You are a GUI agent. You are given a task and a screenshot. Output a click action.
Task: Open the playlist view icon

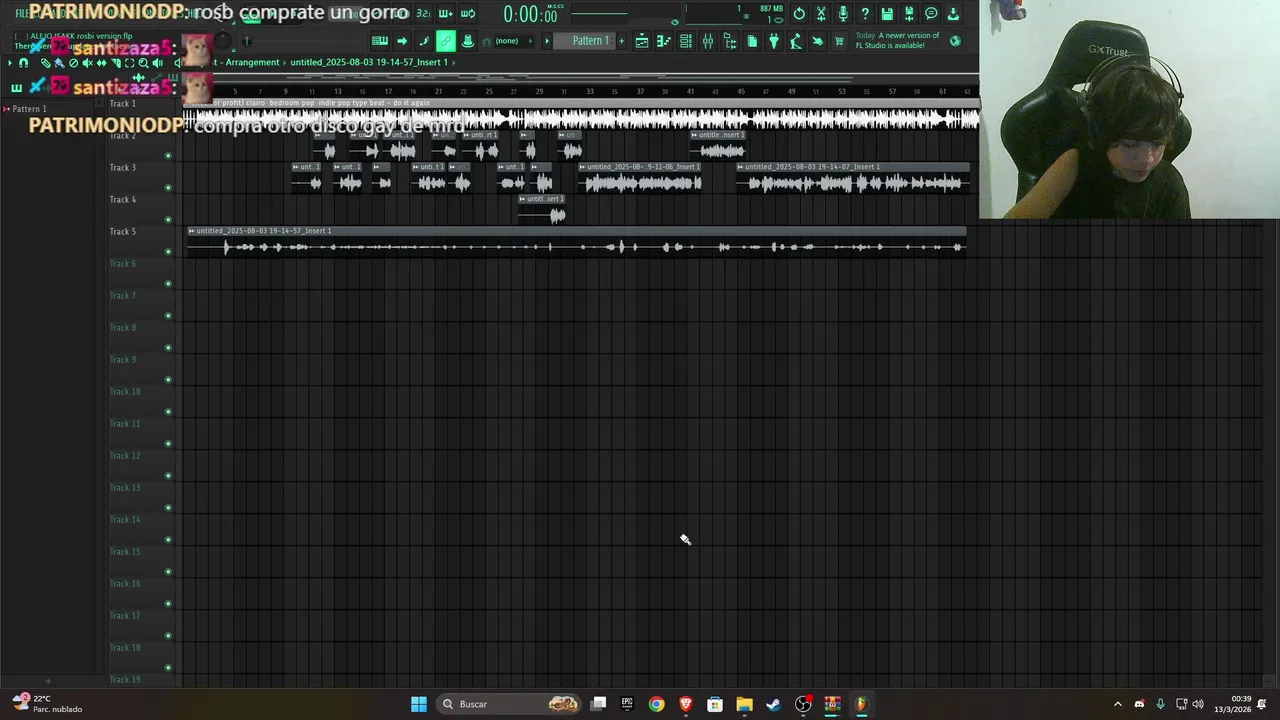coord(641,41)
